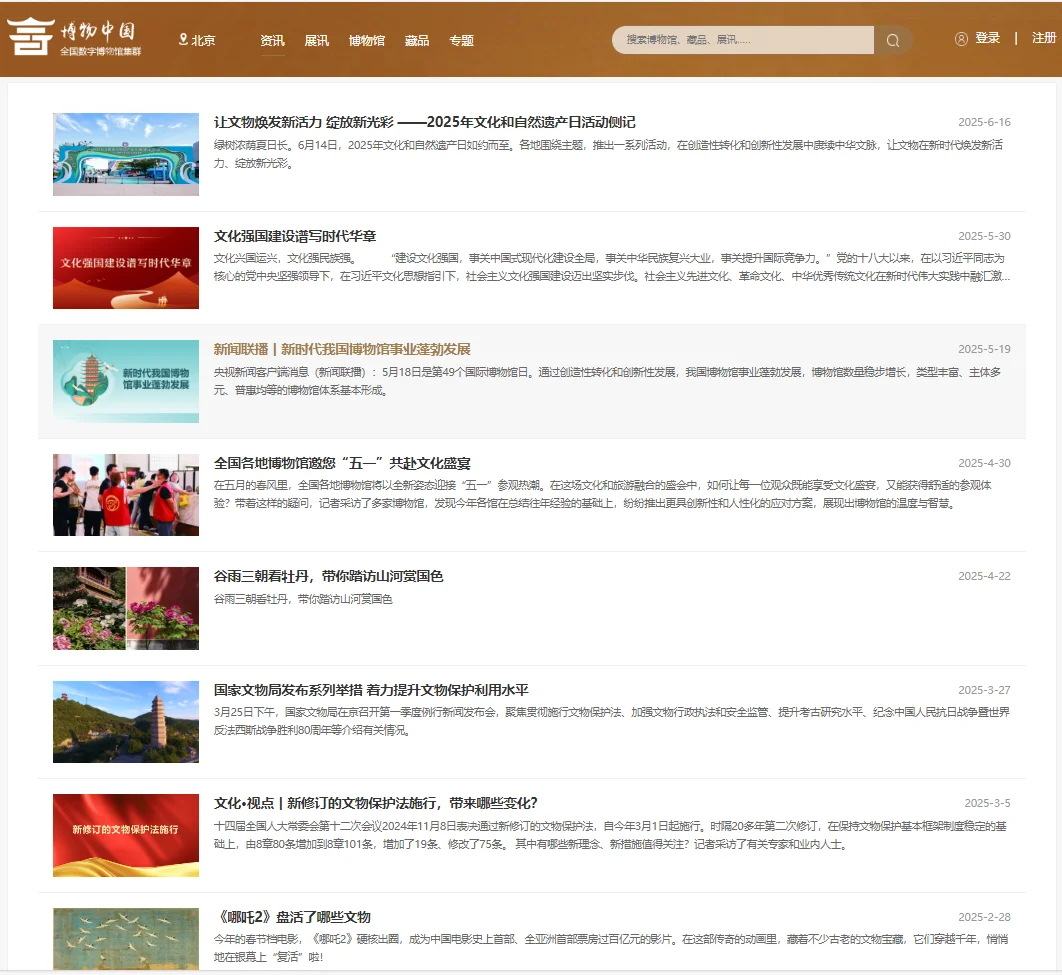The width and height of the screenshot is (1062, 975).
Task: Click the grey 谷雨三朝看牡丹 summary line
Action: click(303, 599)
